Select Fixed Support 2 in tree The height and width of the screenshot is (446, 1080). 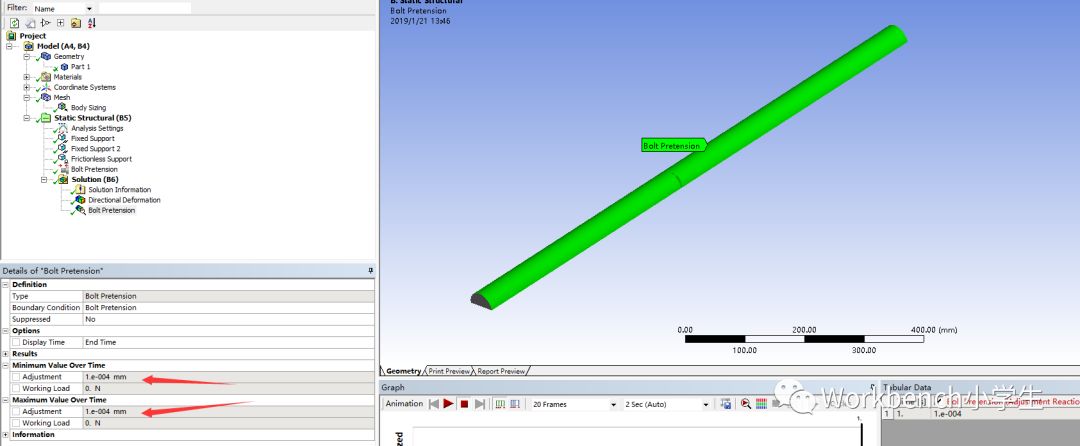(95, 149)
